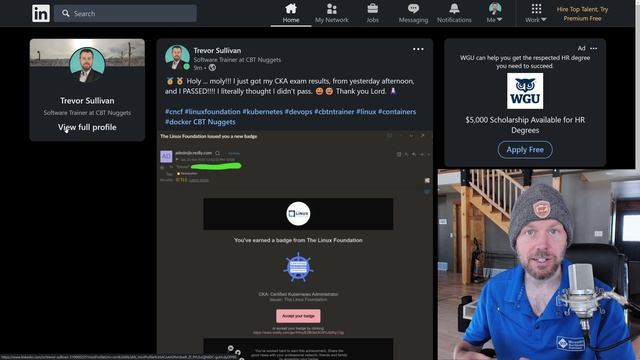This screenshot has height=360, width=640.
Task: Open My Network
Action: [332, 13]
